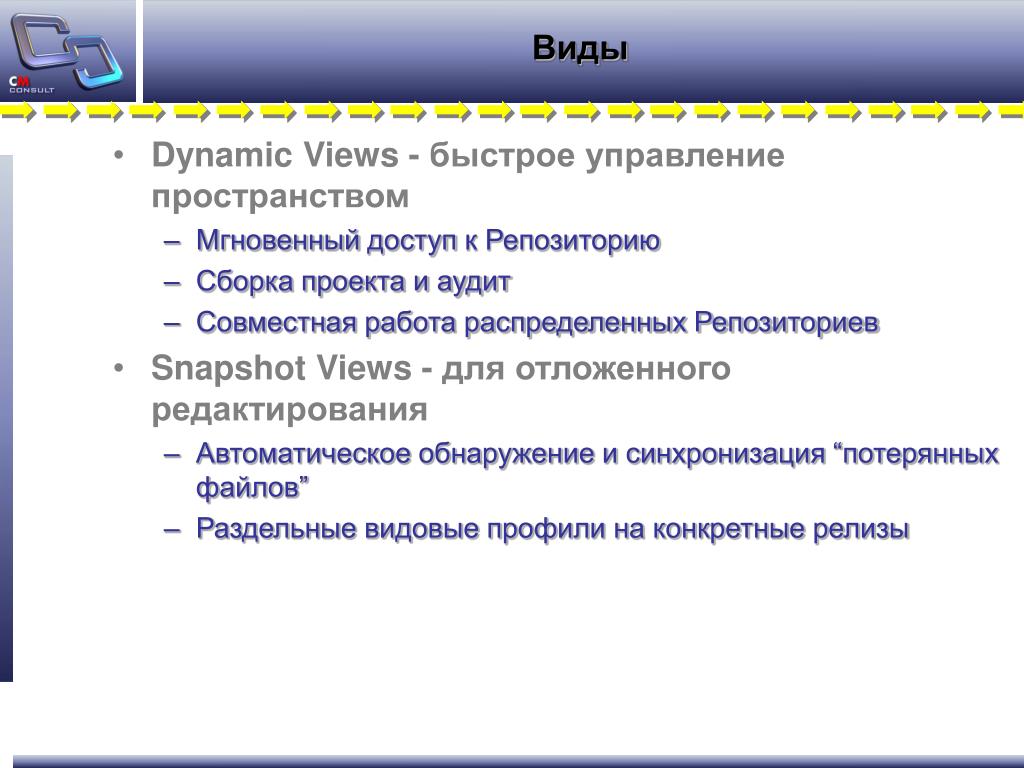Screen dimensions: 1024x768
Task: Click the "Сборка проекта и аудит" line
Action: (x=353, y=282)
